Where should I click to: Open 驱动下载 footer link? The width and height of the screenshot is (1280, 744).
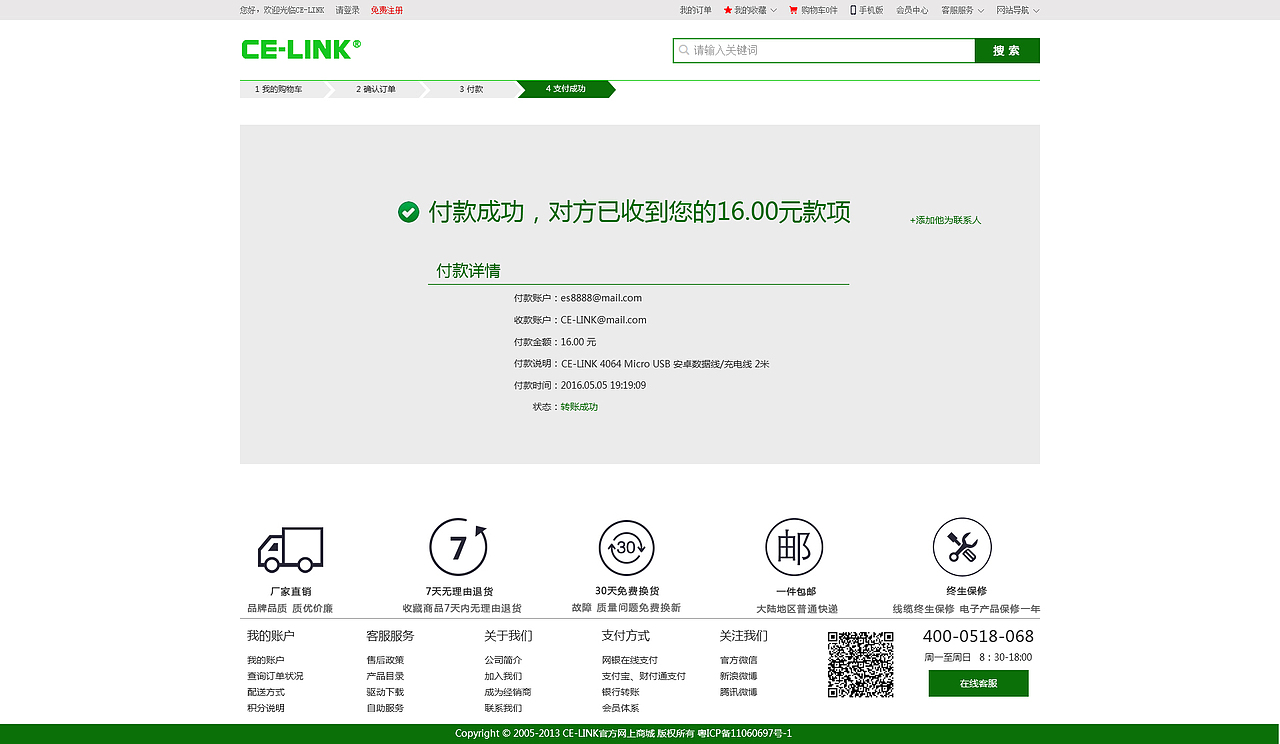(385, 692)
